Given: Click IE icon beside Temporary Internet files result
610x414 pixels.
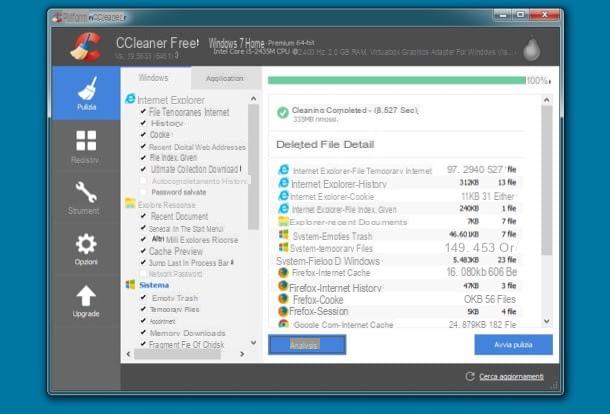Looking at the screenshot, I should click(284, 170).
